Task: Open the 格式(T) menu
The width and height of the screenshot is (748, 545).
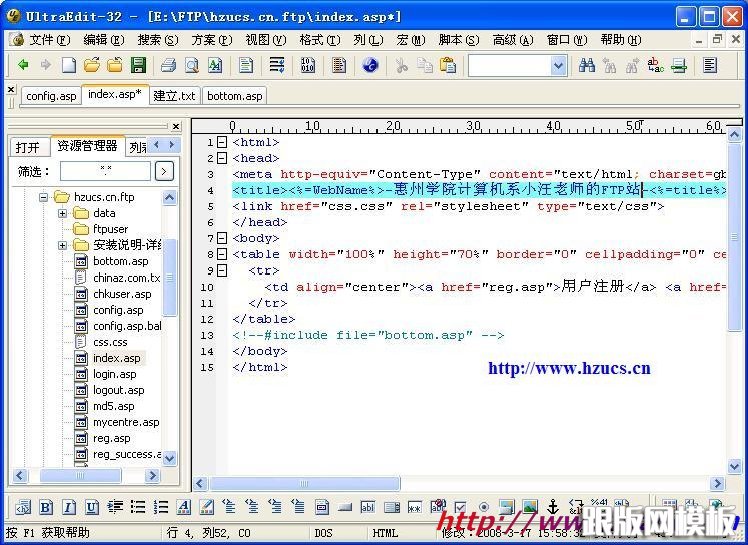Action: pyautogui.click(x=320, y=40)
